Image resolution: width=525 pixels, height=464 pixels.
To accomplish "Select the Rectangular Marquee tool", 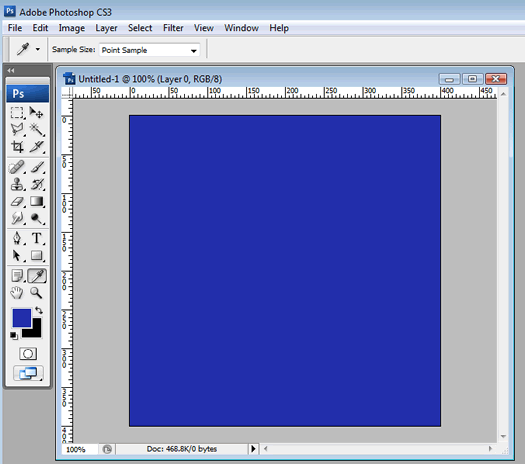I will [17, 112].
